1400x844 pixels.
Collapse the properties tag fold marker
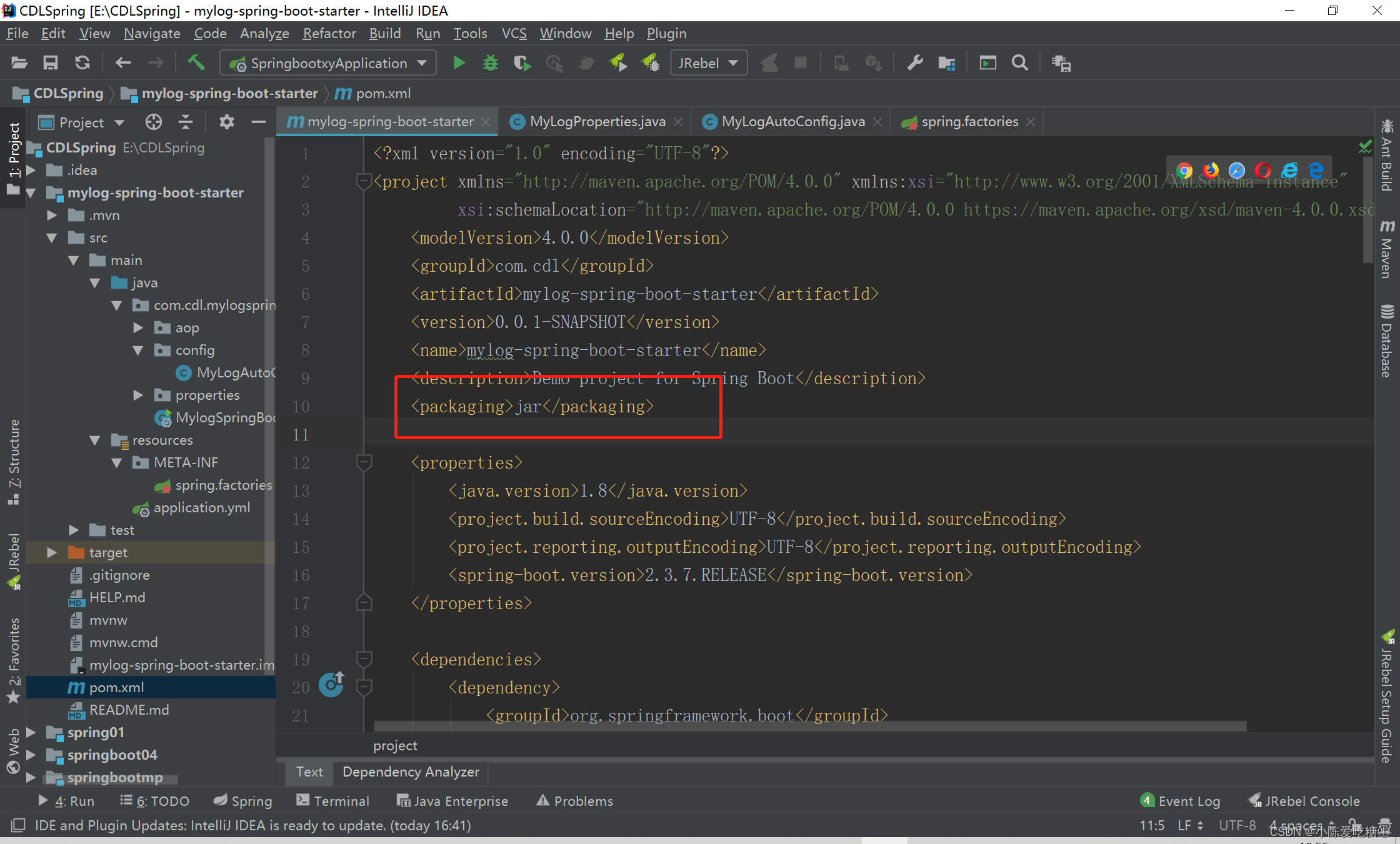[x=364, y=462]
